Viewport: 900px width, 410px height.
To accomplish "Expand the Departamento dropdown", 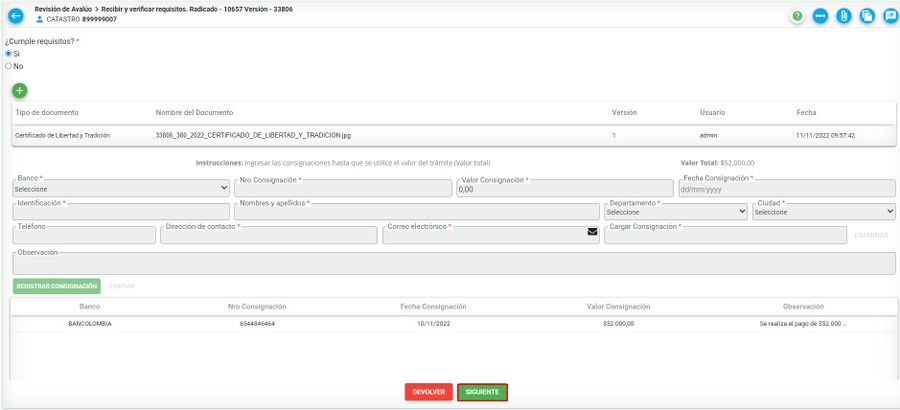I will 676,212.
